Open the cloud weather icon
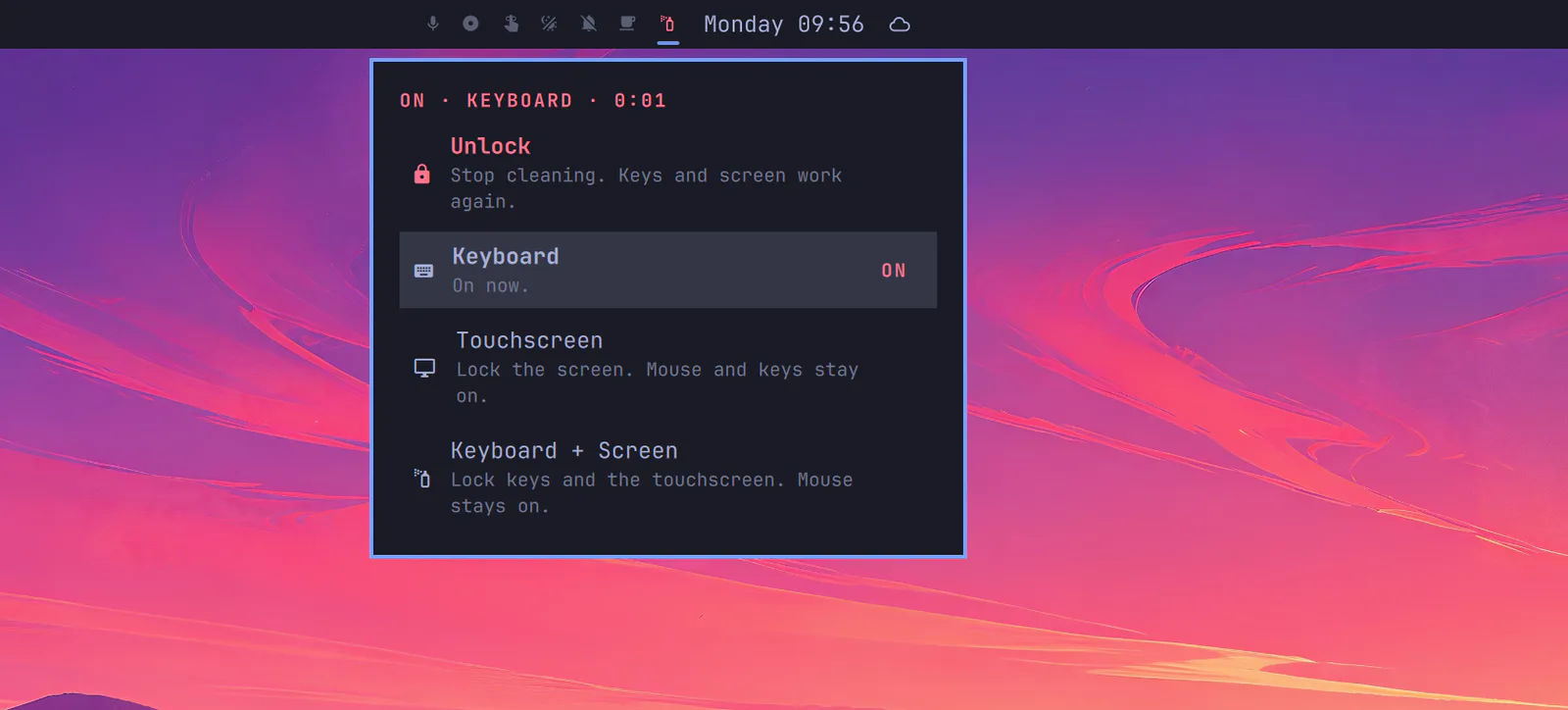 [x=900, y=25]
